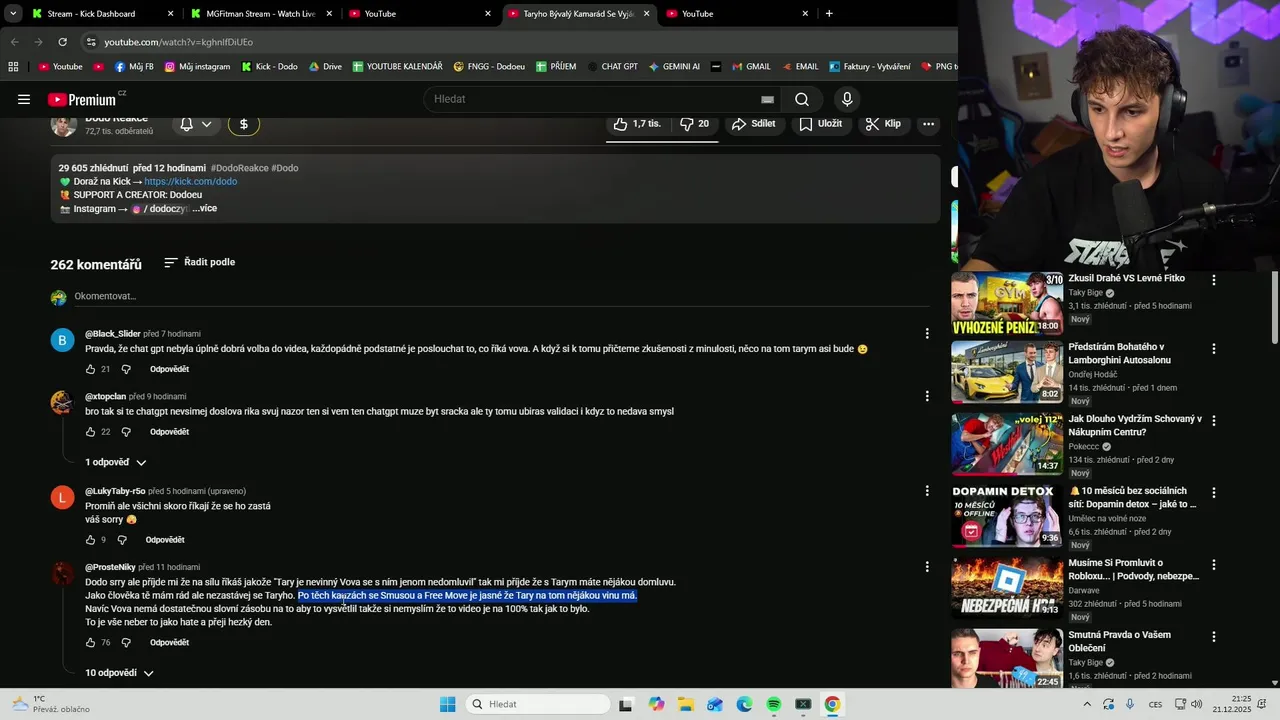Like Black_Slider's comment
This screenshot has width=1280, height=720.
pyautogui.click(x=90, y=369)
